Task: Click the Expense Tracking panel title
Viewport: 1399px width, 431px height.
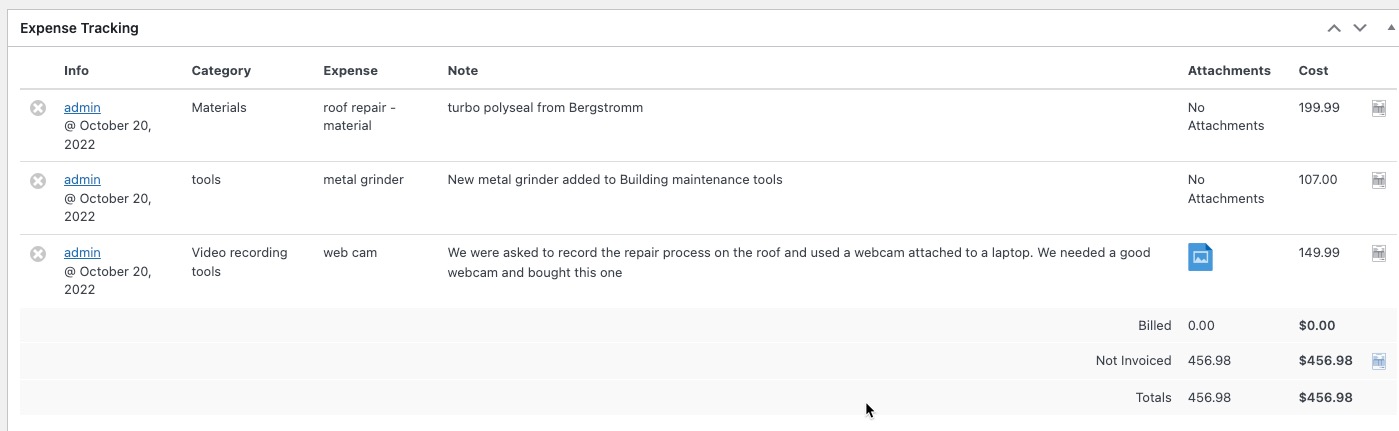Action: [79, 28]
